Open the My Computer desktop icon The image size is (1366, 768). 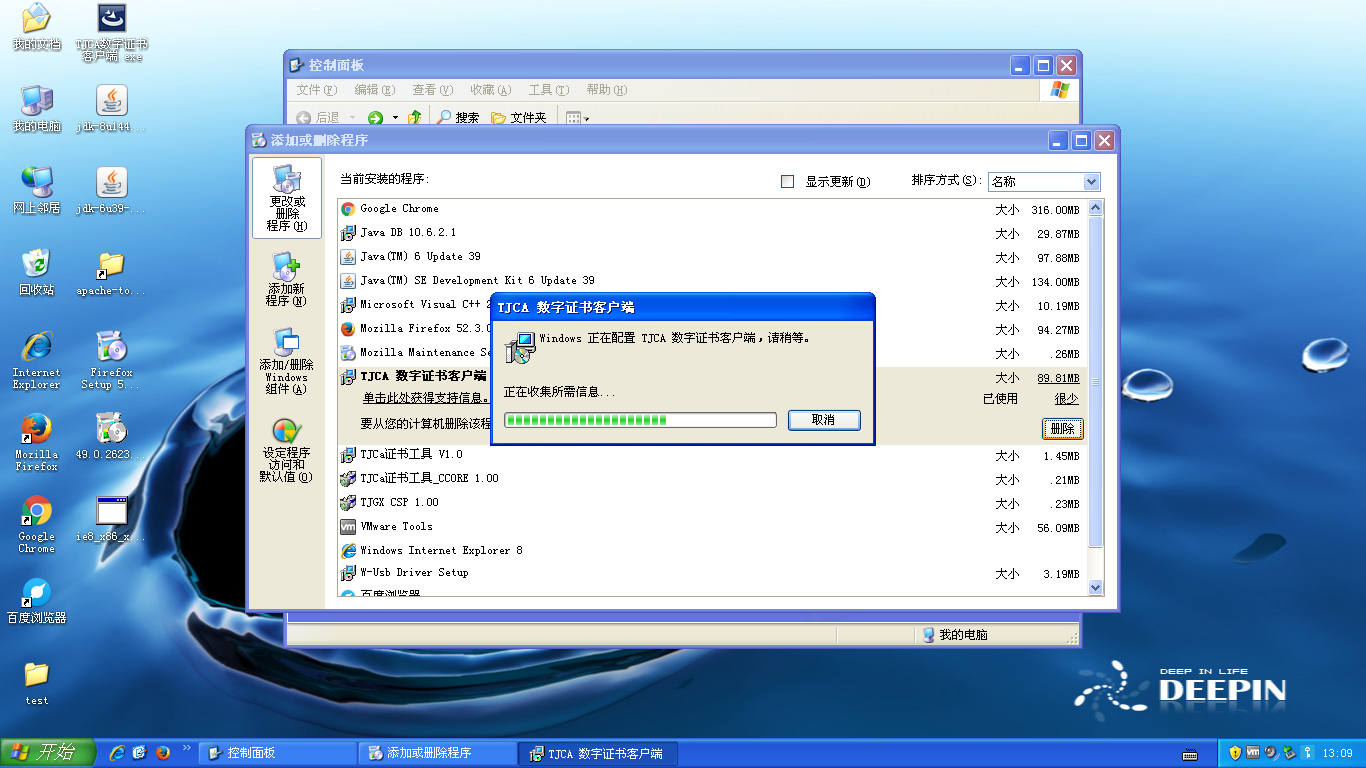36,109
